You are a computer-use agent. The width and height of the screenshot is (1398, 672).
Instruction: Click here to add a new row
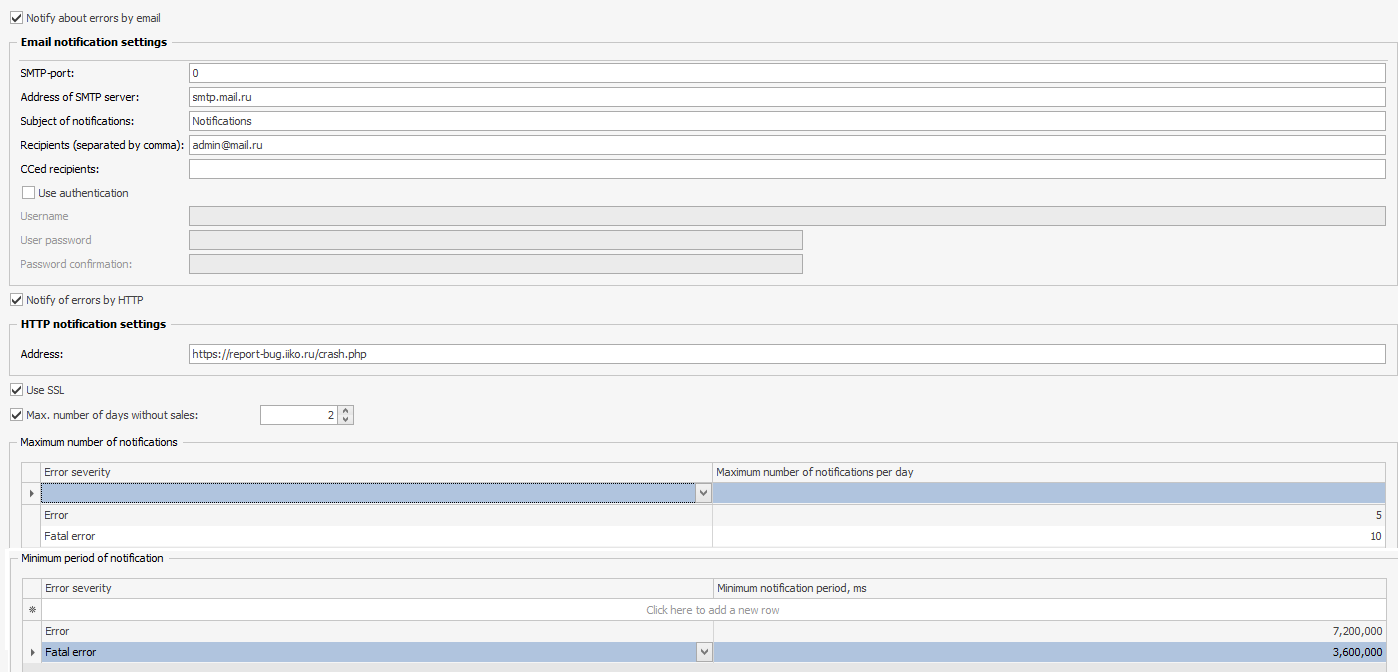[712, 610]
